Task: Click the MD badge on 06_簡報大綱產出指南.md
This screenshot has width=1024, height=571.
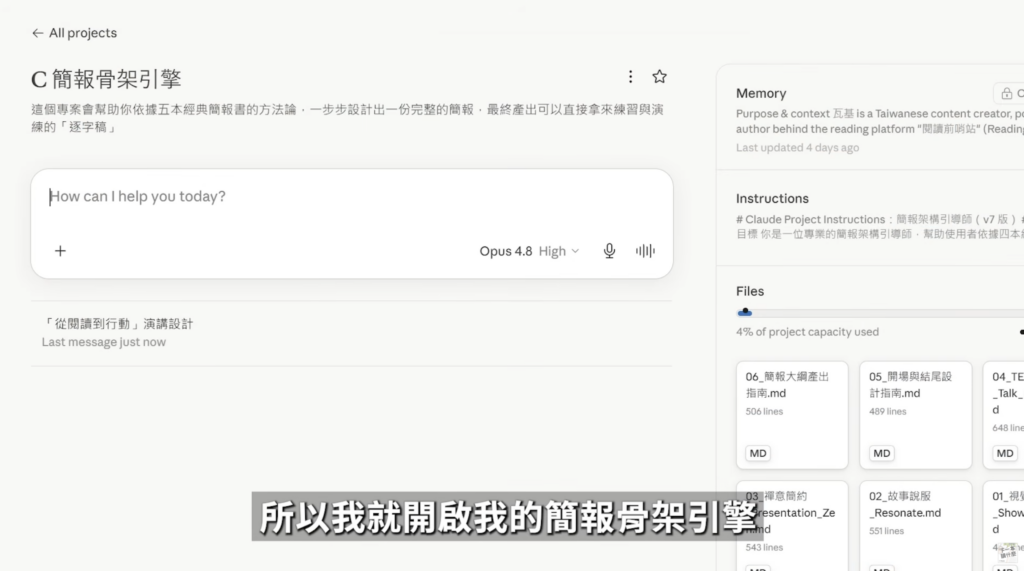Action: pos(758,453)
